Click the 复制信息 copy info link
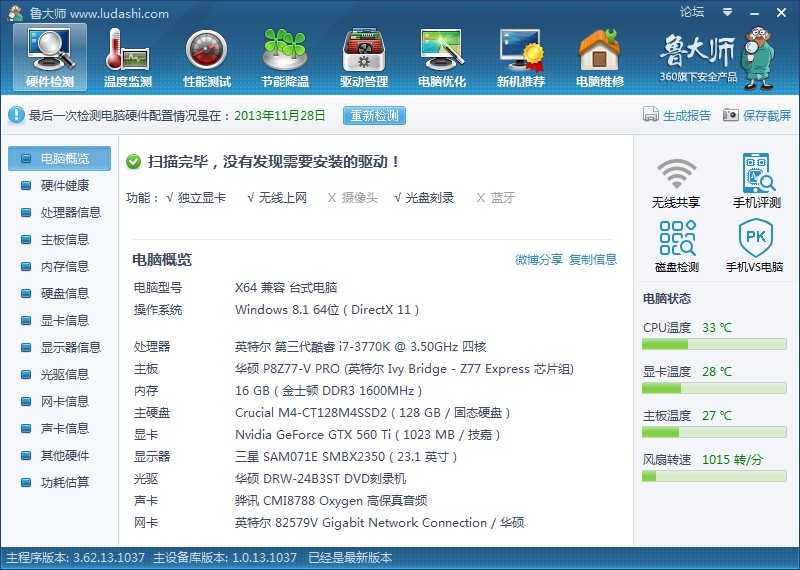The image size is (800, 570). (x=593, y=260)
